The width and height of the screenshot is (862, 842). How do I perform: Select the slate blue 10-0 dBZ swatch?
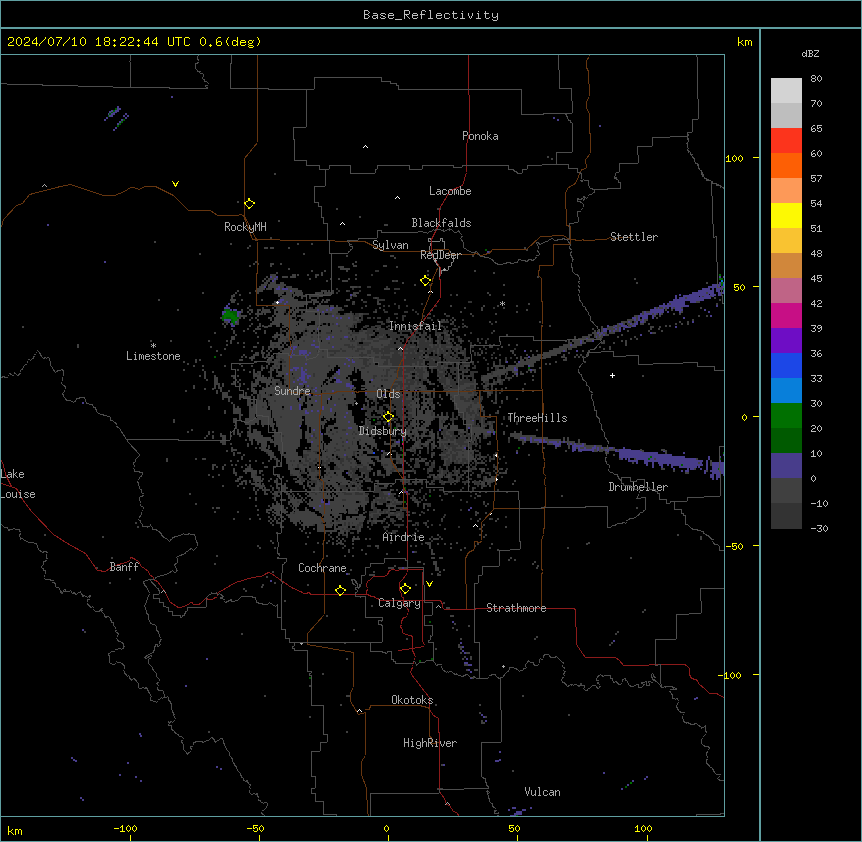786,466
